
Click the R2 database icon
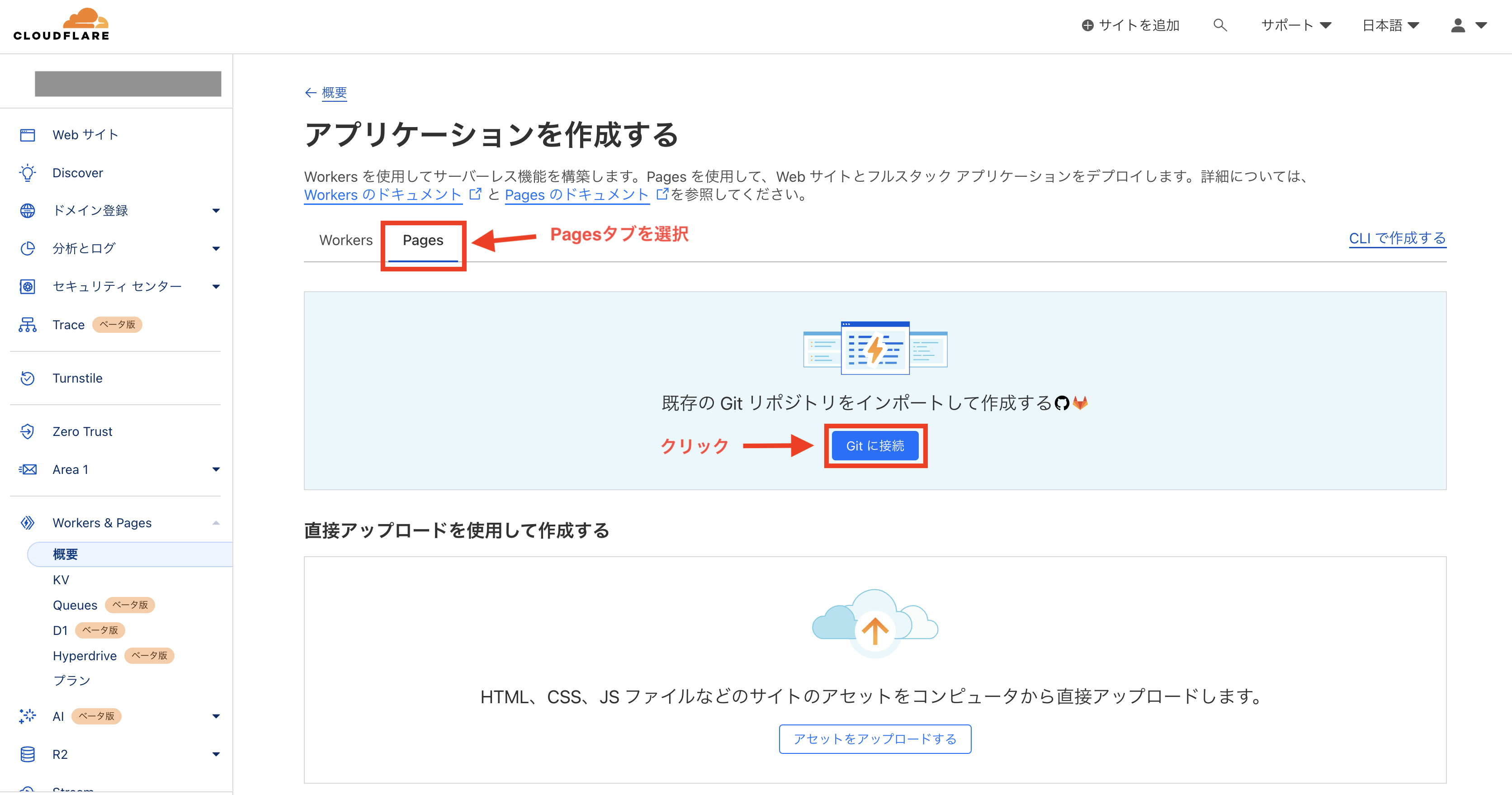tap(28, 754)
